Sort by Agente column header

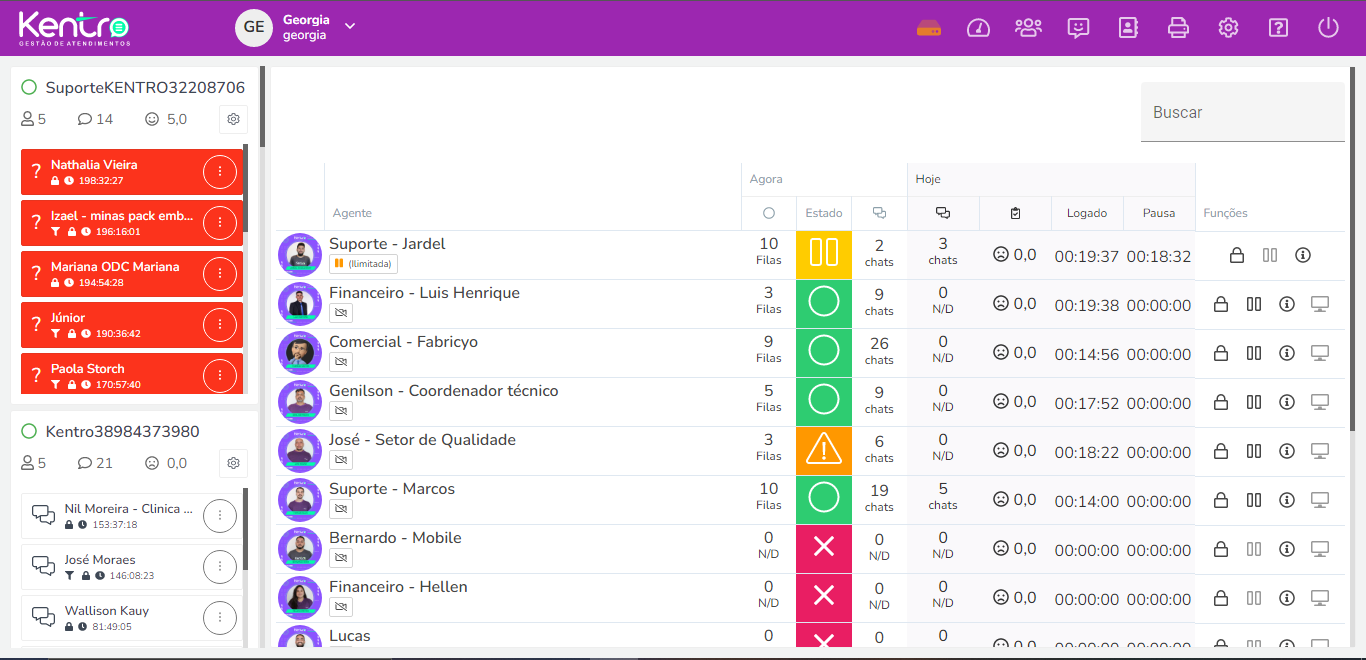point(352,213)
